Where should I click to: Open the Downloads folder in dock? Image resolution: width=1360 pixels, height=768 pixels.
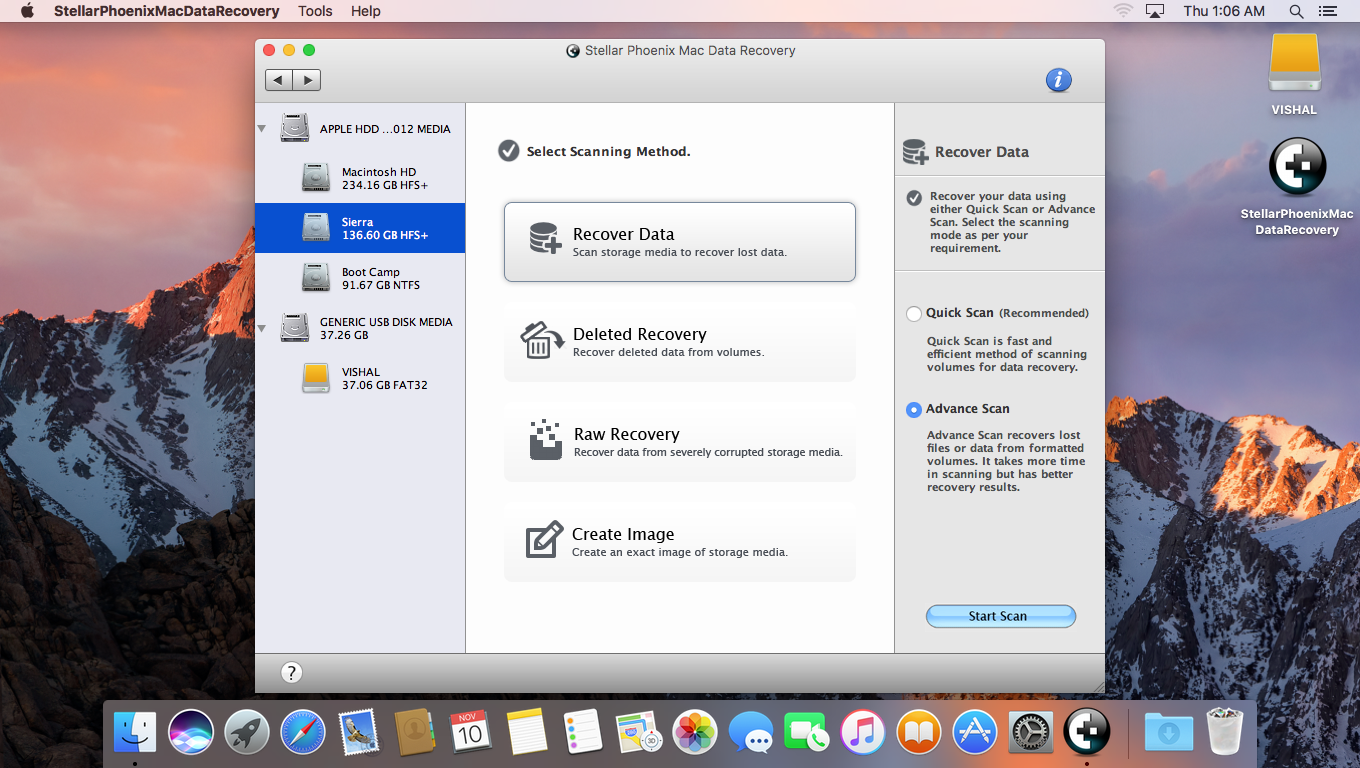[1169, 732]
